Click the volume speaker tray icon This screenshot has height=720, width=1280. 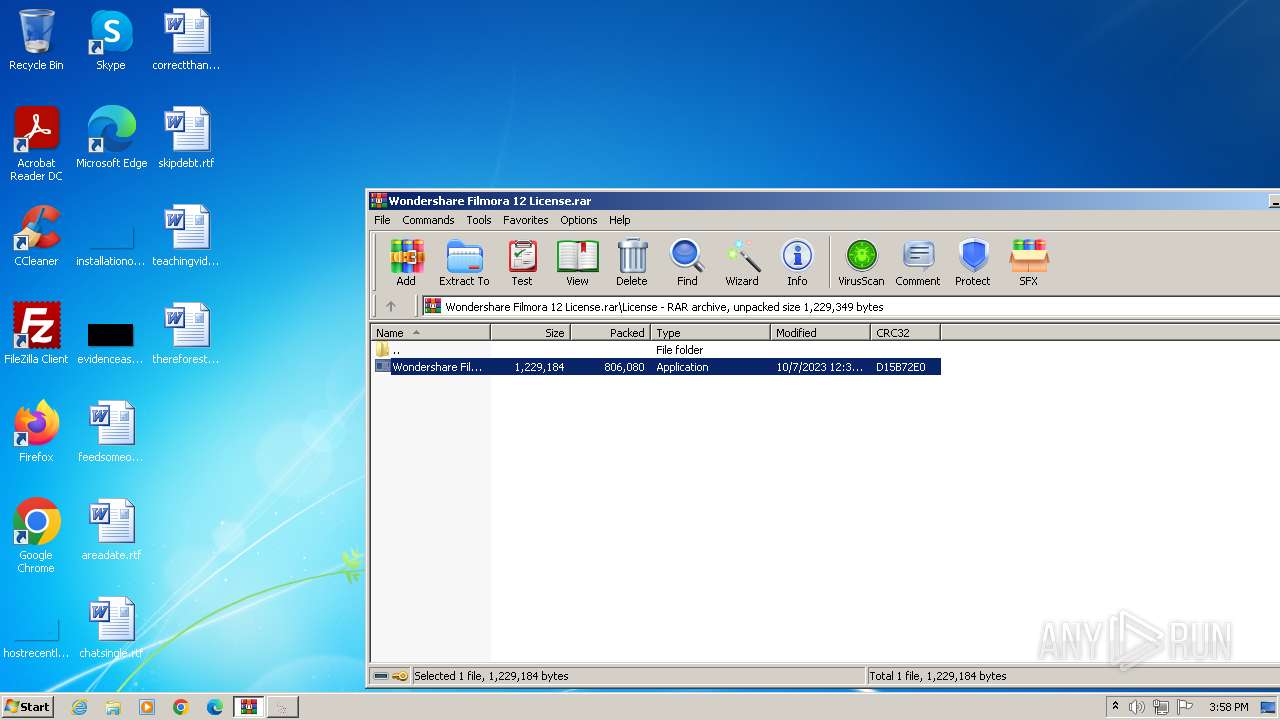1136,707
